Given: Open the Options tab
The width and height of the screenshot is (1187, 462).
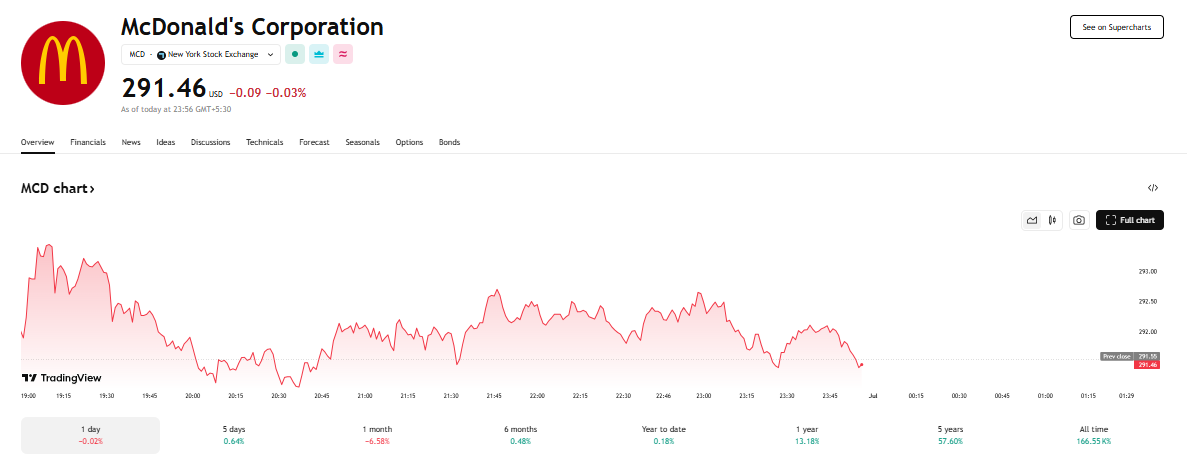Looking at the screenshot, I should tap(410, 142).
